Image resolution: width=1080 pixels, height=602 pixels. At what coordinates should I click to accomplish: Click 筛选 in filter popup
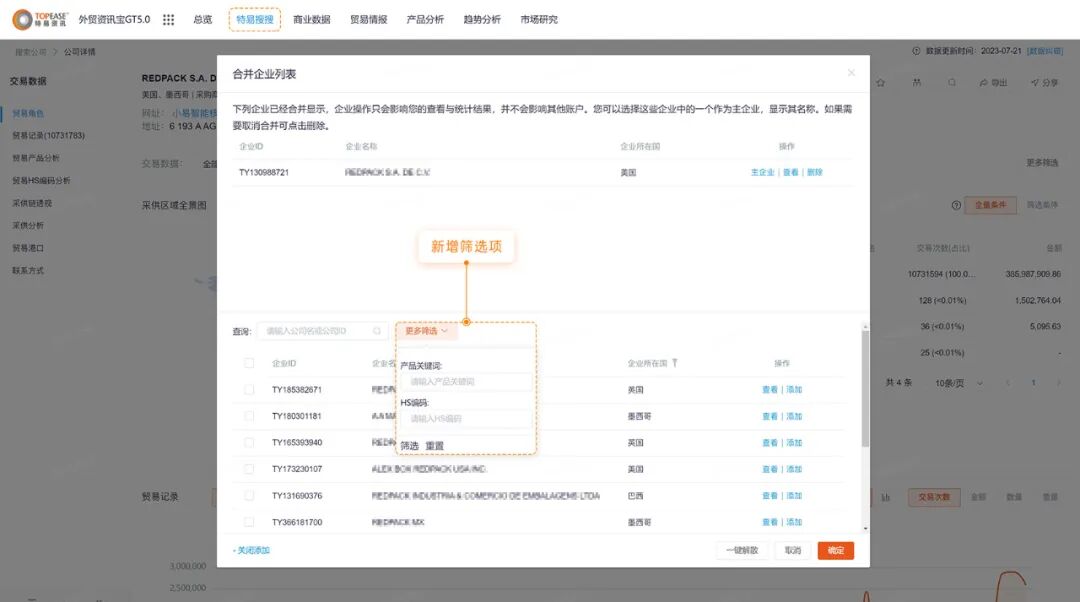[x=410, y=446]
